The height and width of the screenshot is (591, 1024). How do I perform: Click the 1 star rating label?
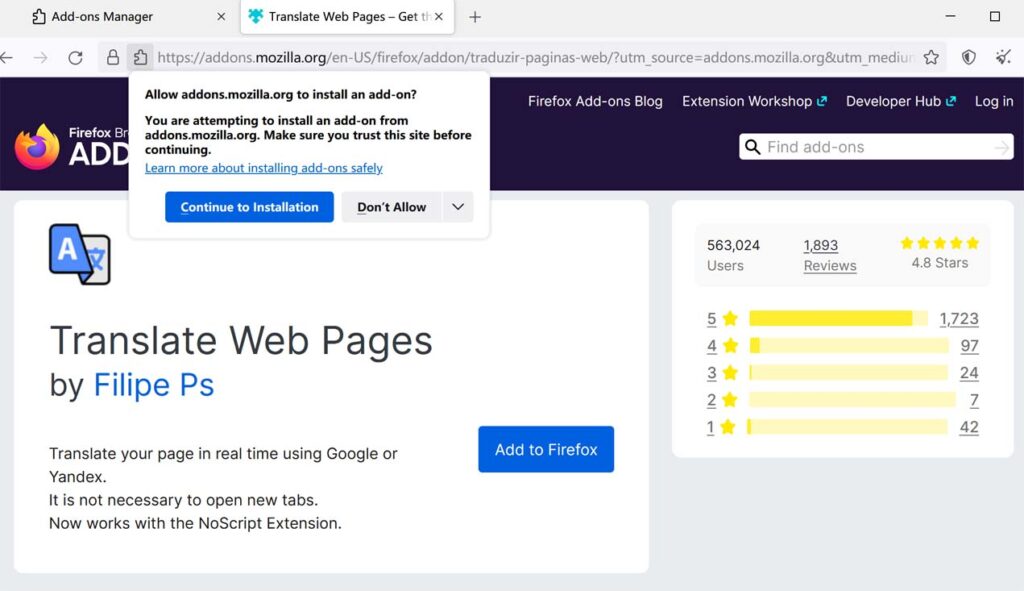click(x=721, y=427)
